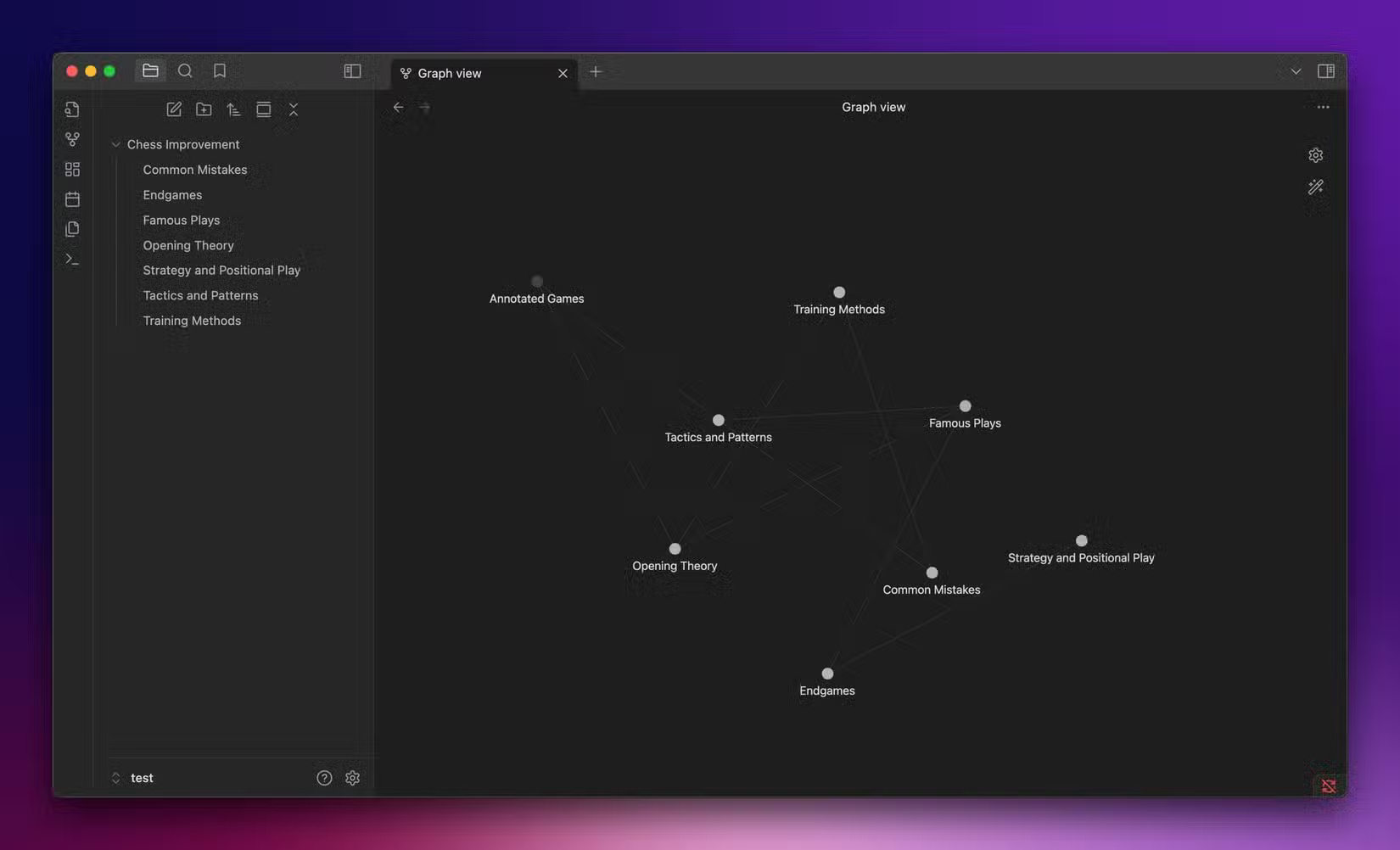Collapse the Chess Improvement folder
Viewport: 1400px width, 850px height.
[x=116, y=144]
